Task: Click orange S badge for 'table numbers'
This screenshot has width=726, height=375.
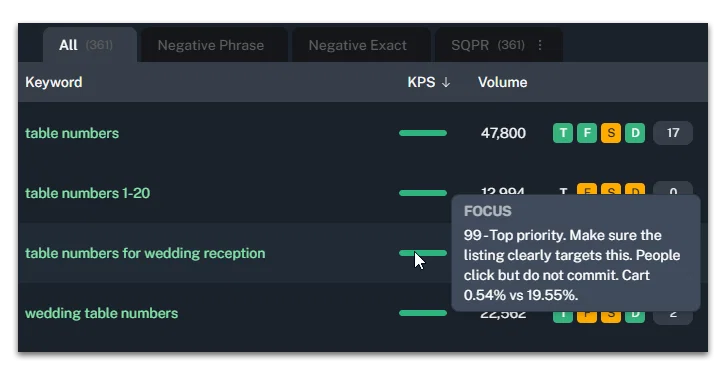Action: pyautogui.click(x=611, y=133)
